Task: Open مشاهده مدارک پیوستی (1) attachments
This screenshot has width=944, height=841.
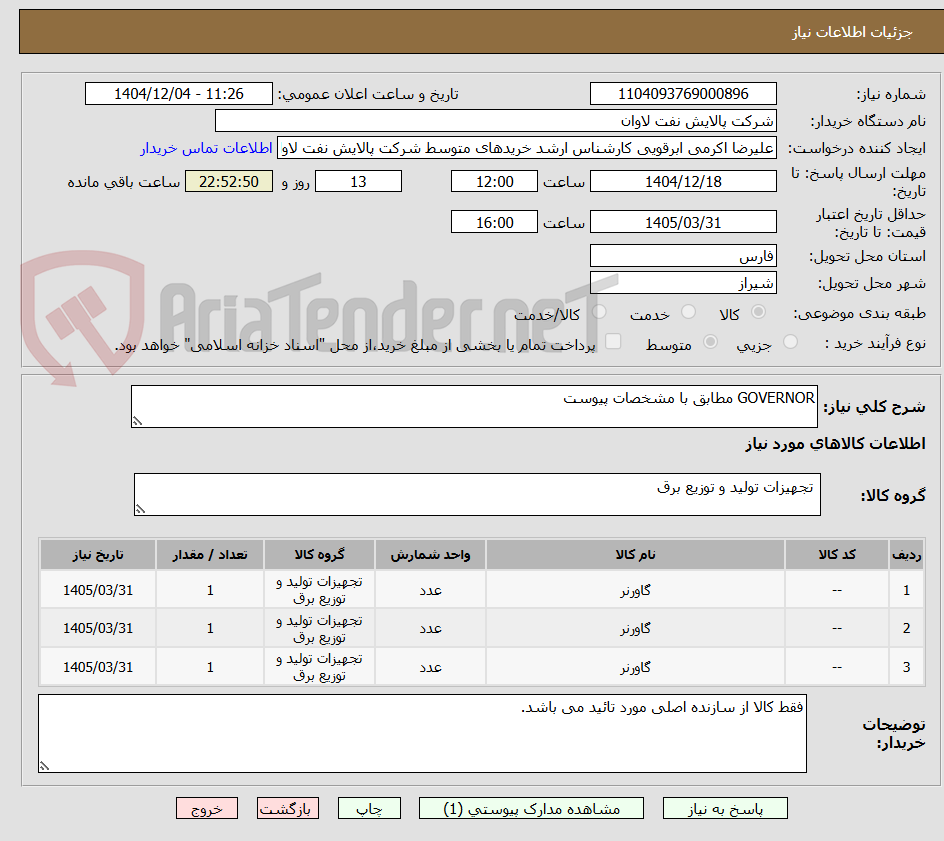Action: pos(531,808)
